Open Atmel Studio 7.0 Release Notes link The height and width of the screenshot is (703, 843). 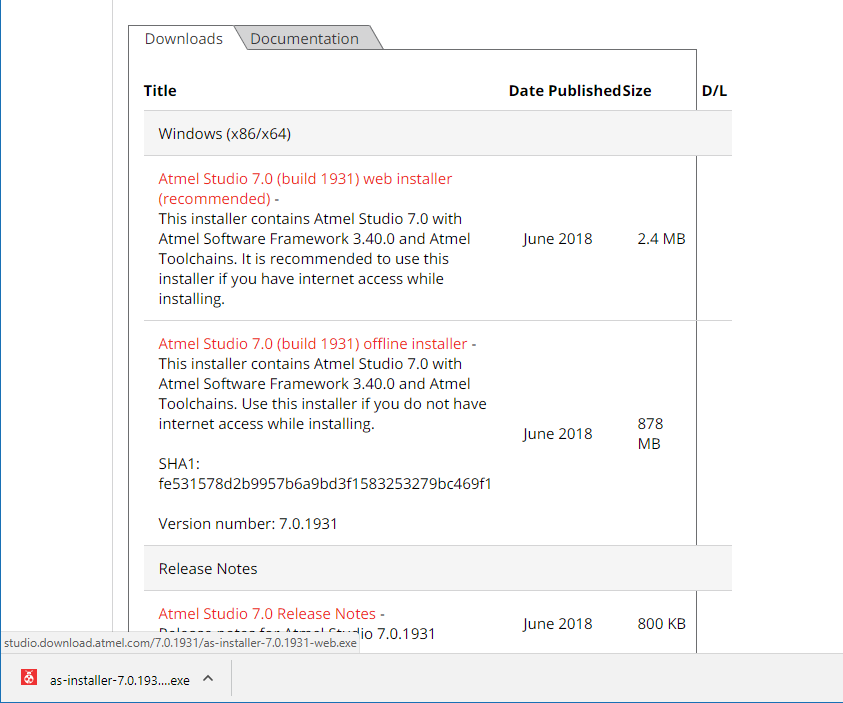click(x=267, y=613)
